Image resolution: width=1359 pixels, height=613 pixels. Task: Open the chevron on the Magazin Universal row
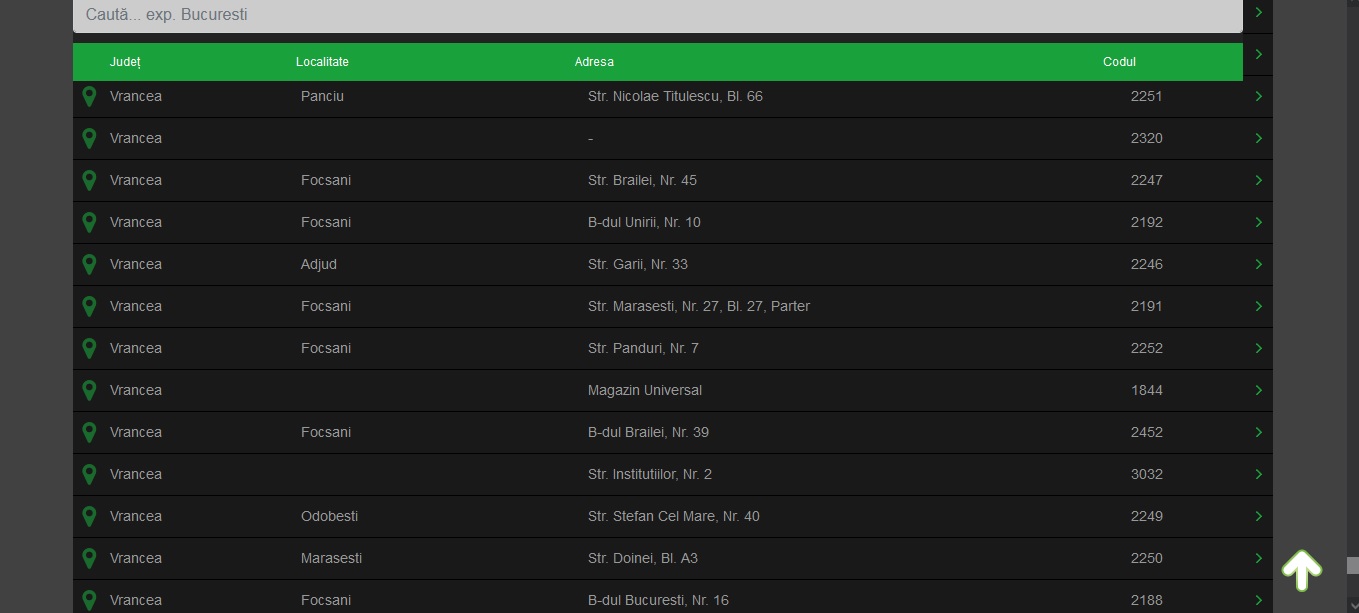(1258, 390)
